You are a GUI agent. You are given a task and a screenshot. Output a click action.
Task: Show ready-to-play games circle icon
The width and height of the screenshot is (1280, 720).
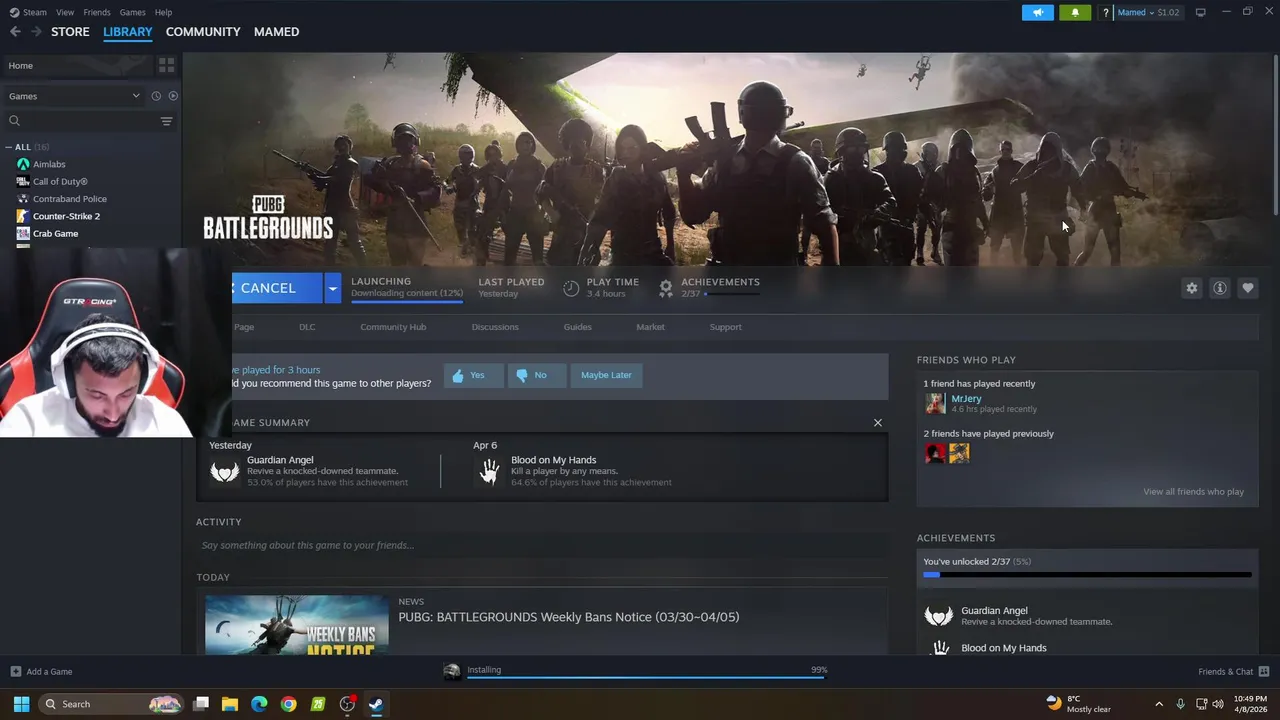coord(173,96)
